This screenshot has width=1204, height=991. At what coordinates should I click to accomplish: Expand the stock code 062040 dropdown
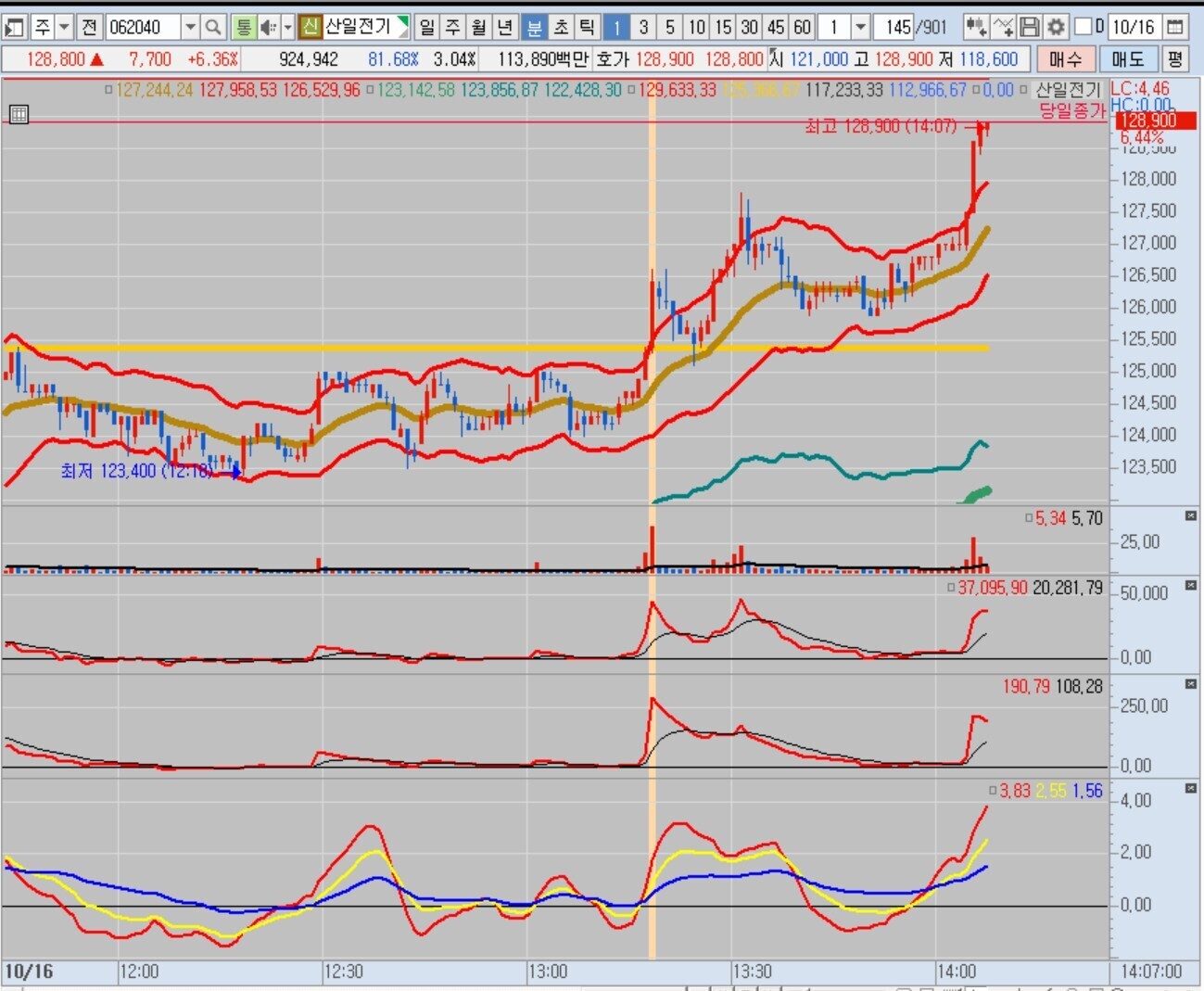click(x=190, y=27)
